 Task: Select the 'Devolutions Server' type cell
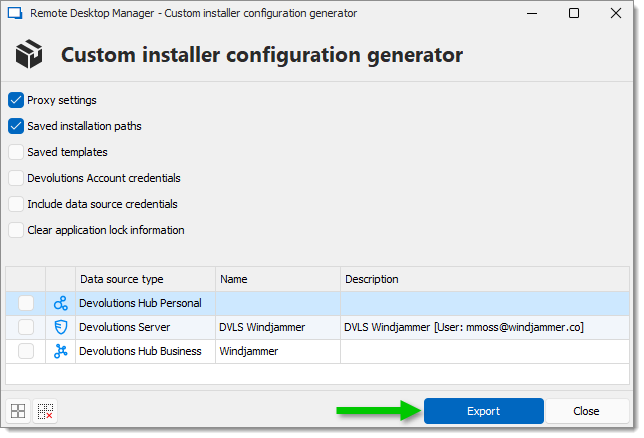pyautogui.click(x=145, y=327)
